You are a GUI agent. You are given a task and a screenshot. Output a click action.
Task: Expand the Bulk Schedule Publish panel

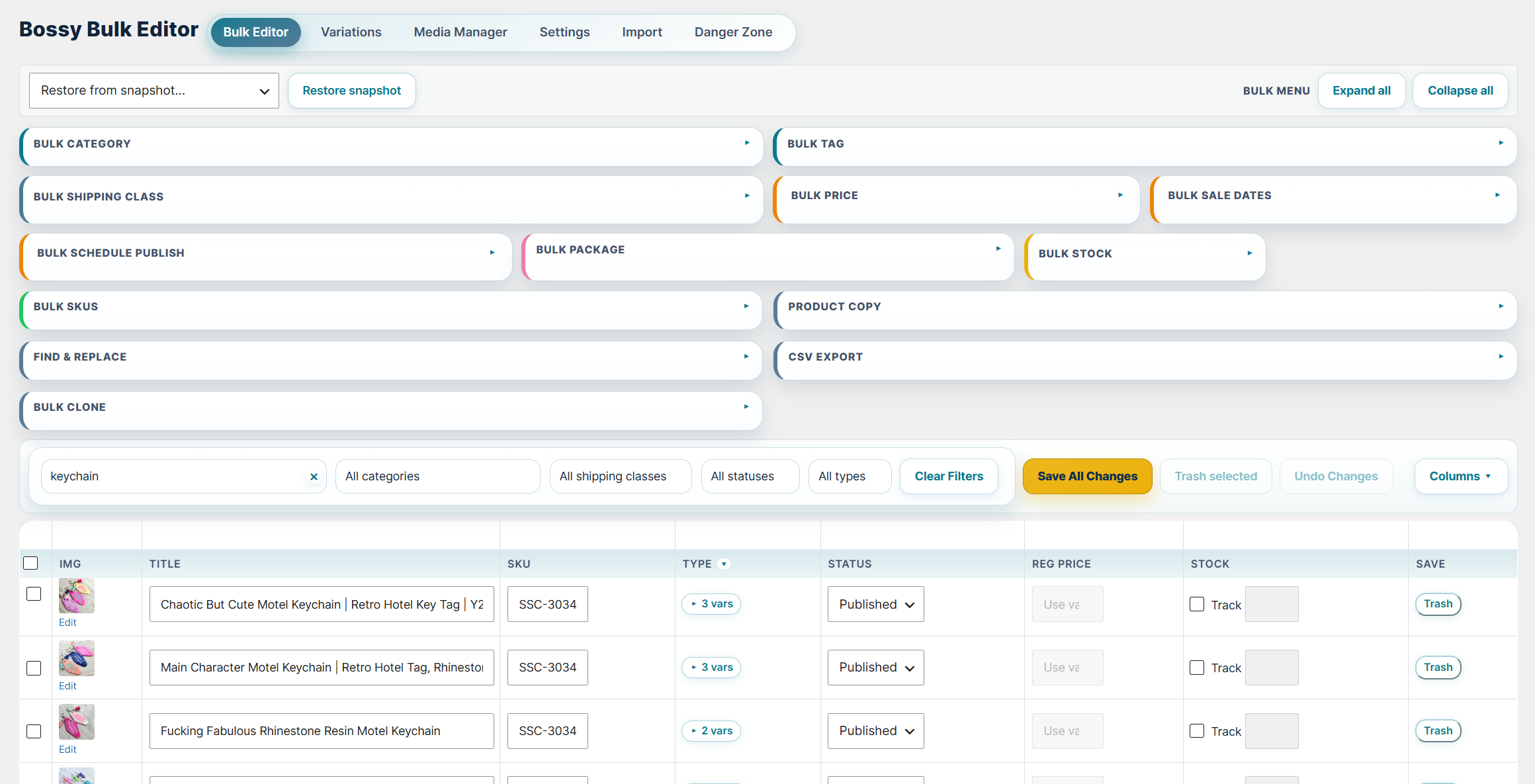(x=266, y=255)
